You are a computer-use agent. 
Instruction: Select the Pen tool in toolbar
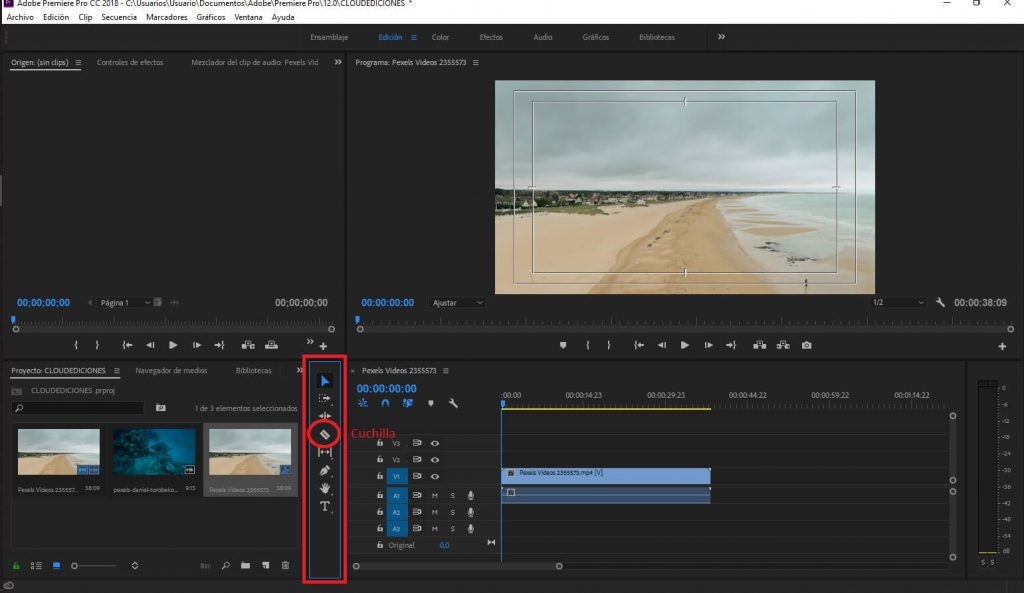(x=325, y=470)
